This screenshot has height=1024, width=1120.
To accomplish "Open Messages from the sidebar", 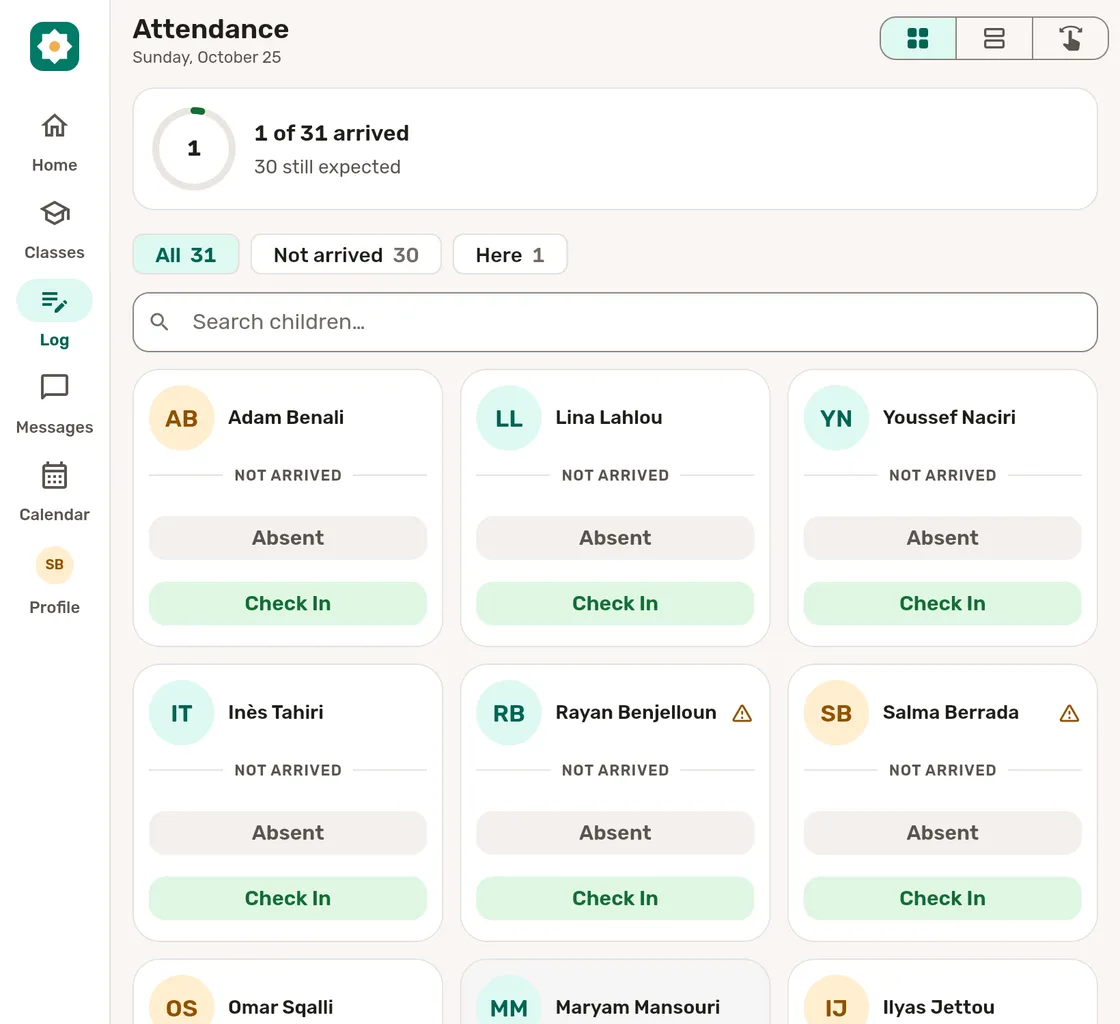I will coord(54,405).
